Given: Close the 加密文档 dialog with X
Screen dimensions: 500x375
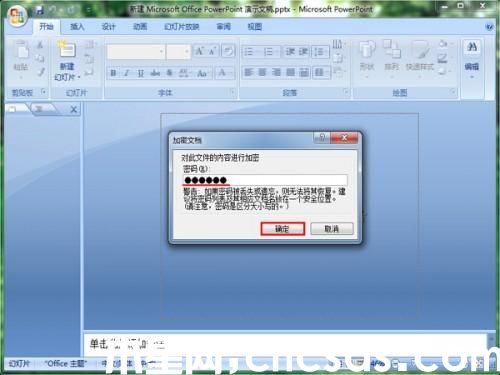Looking at the screenshot, I should 344,137.
